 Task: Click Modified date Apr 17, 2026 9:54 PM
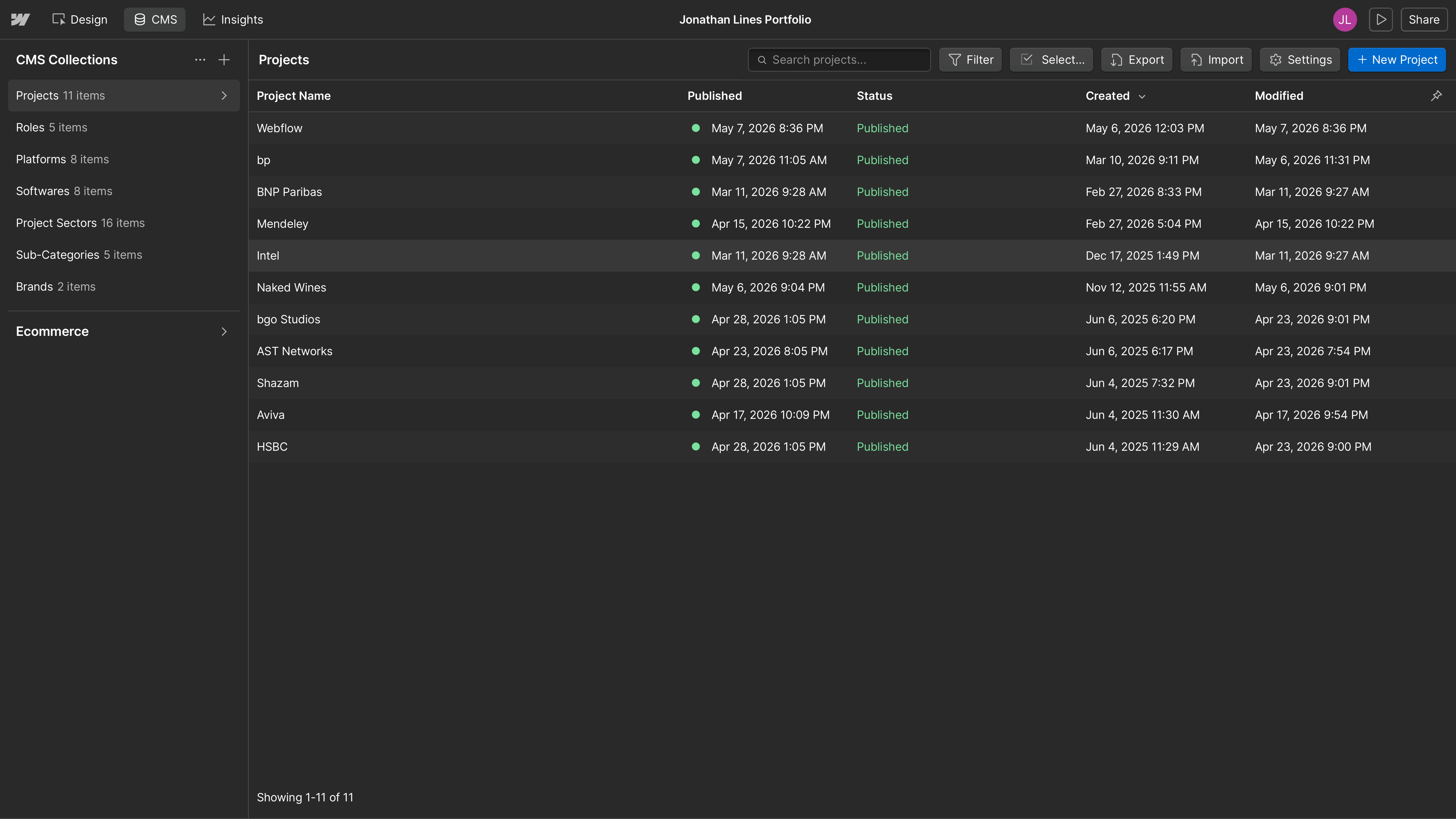[x=1311, y=415]
